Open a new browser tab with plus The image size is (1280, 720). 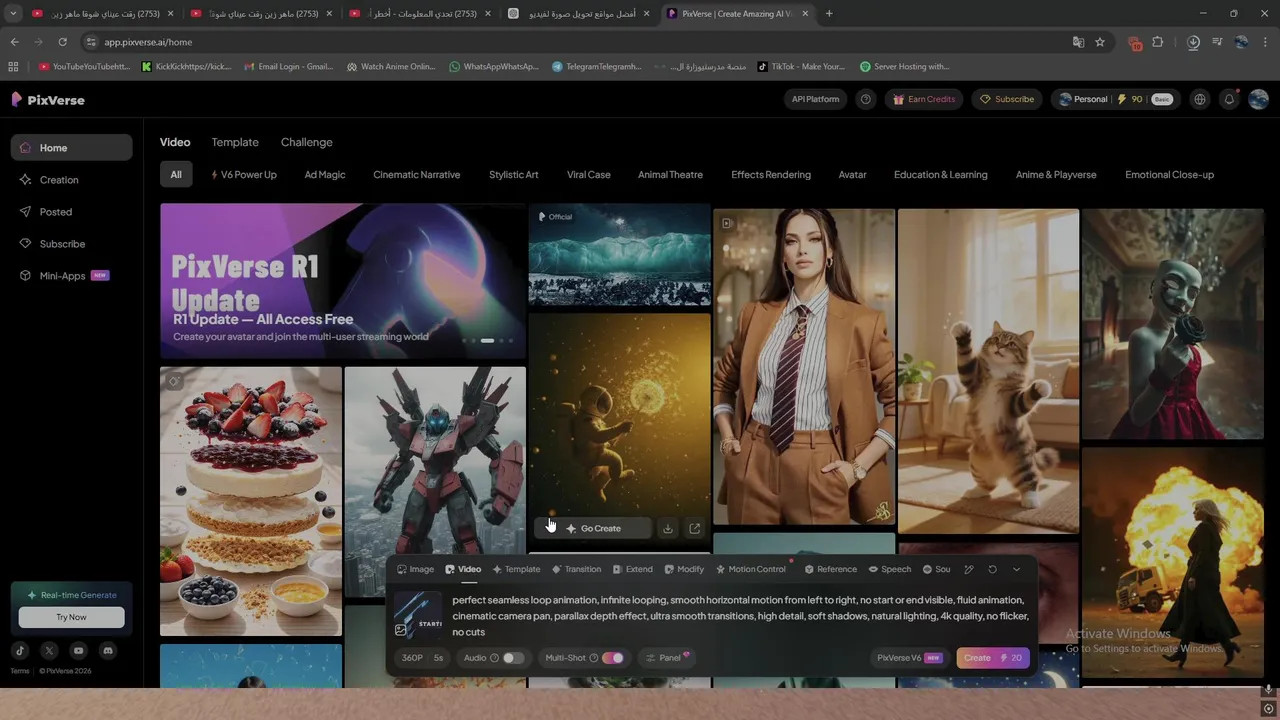pyautogui.click(x=829, y=13)
